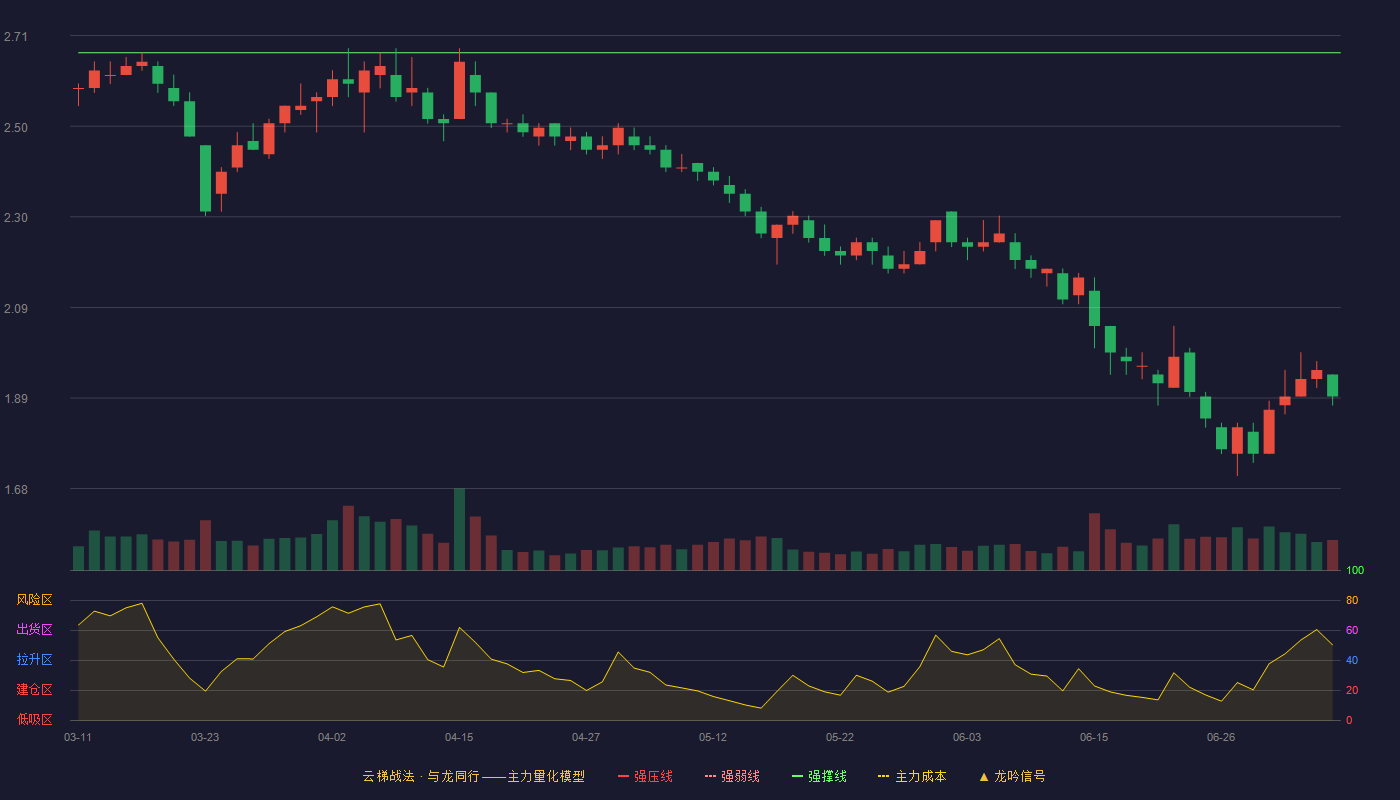Click the pink dashed 强弱线 legend marker
Screen dimensions: 1400x800
[710, 776]
